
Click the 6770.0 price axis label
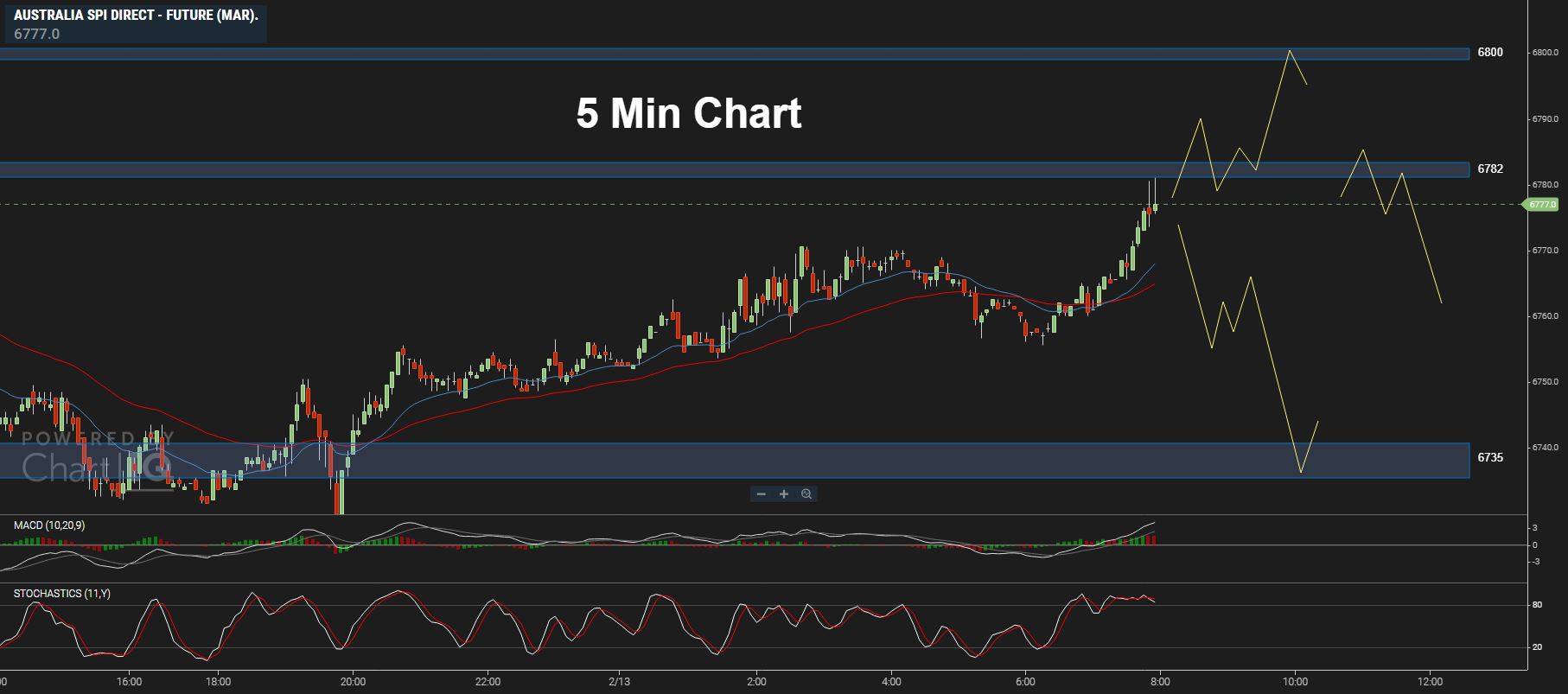pos(1546,251)
